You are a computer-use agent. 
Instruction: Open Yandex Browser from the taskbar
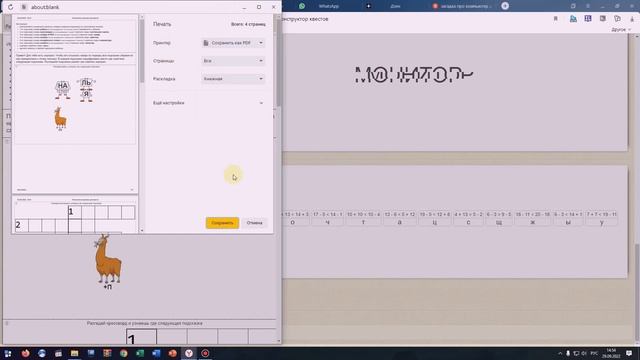click(x=189, y=353)
